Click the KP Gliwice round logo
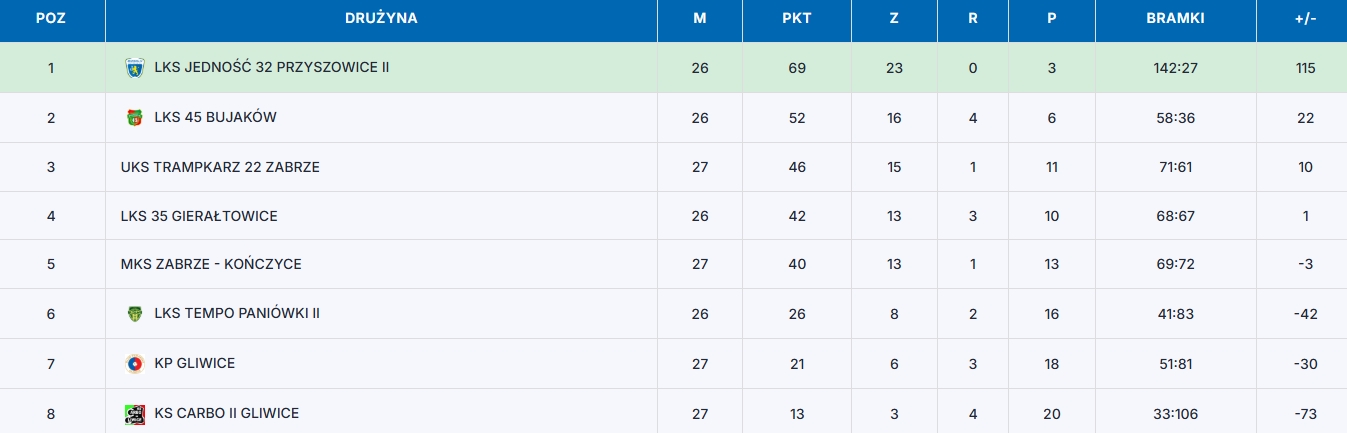The height and width of the screenshot is (433, 1347). 134,363
